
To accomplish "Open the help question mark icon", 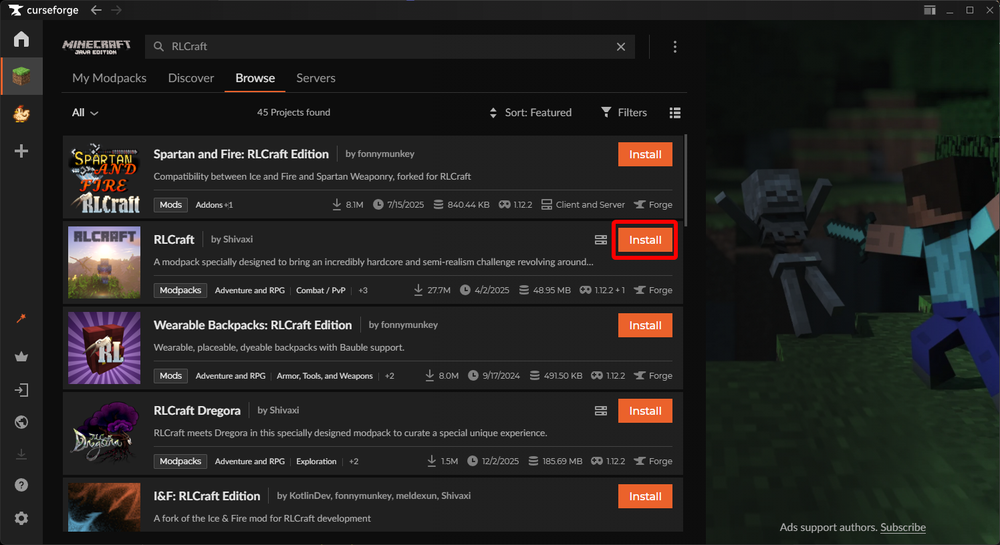I will [21, 485].
